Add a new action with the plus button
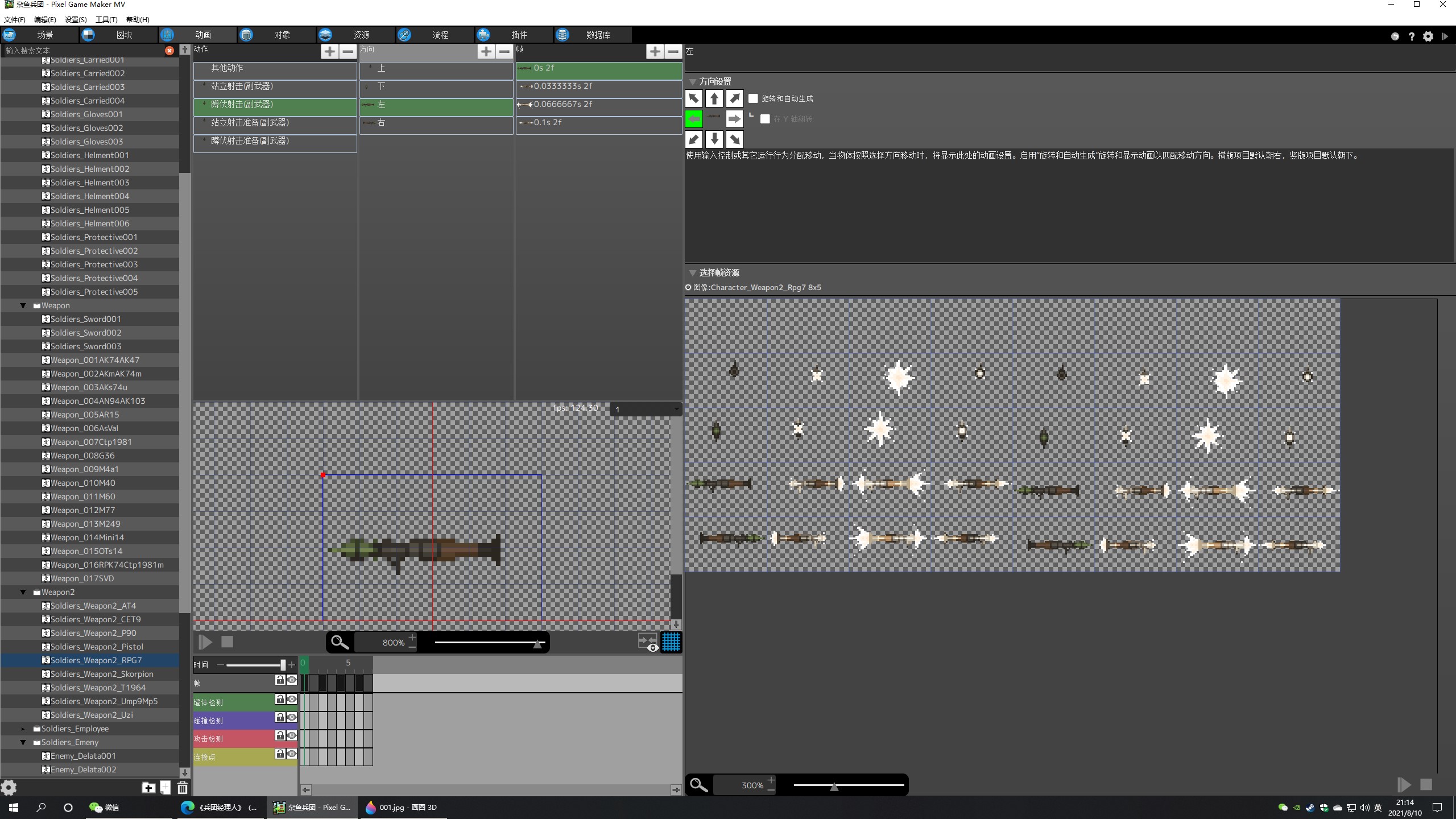 pyautogui.click(x=329, y=52)
